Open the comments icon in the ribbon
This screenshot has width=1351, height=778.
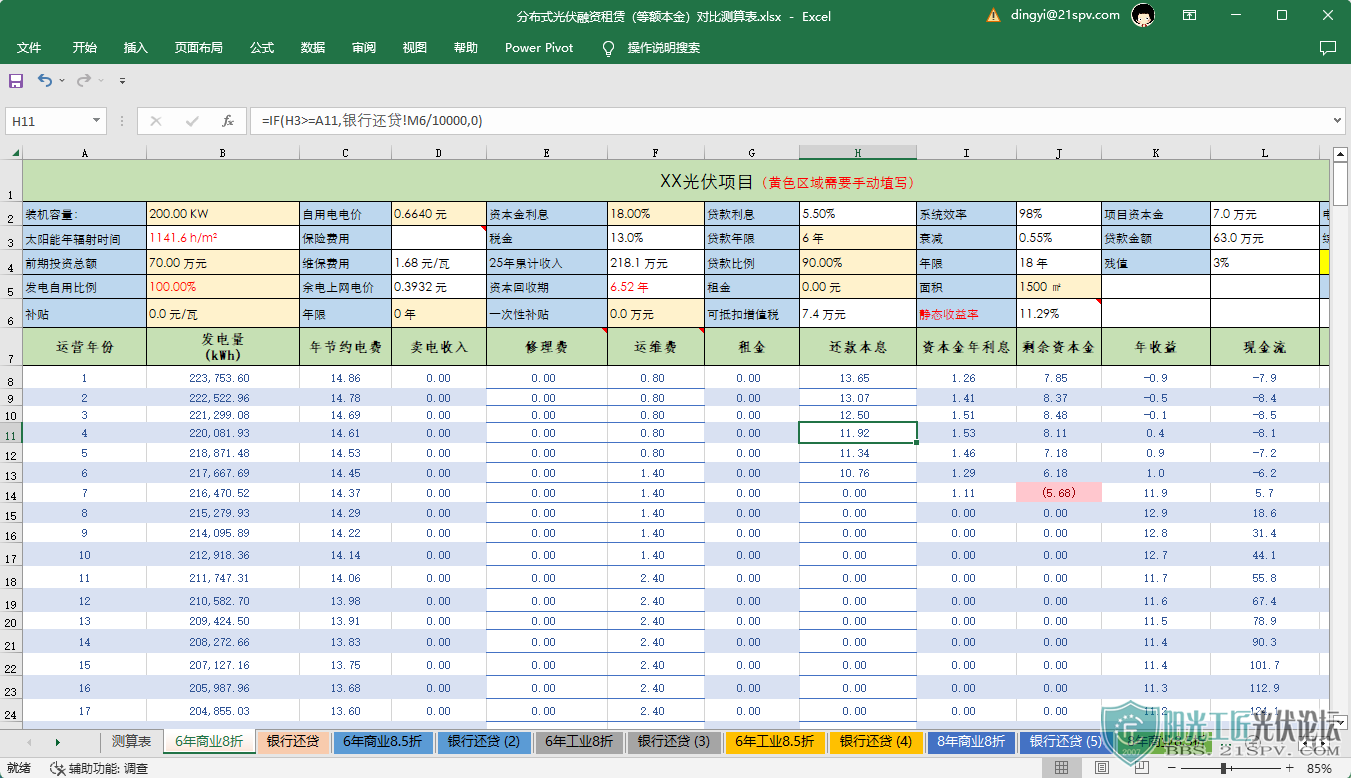(1328, 48)
